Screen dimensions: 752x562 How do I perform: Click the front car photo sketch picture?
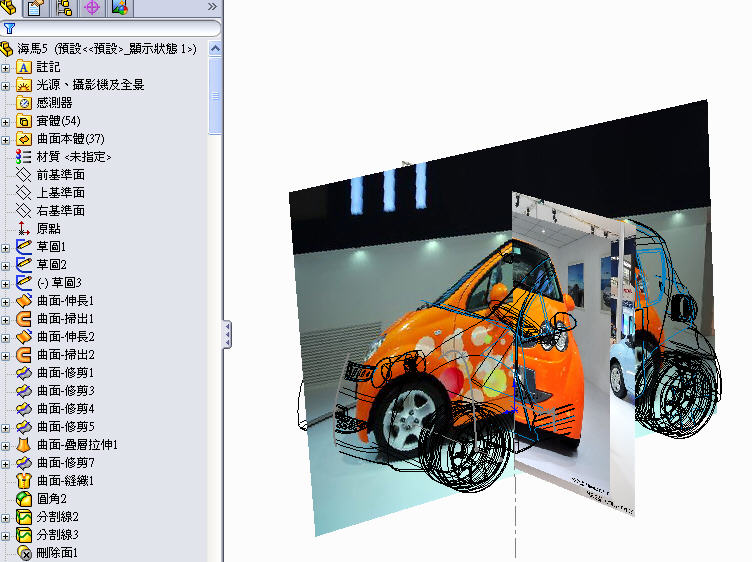click(573, 353)
